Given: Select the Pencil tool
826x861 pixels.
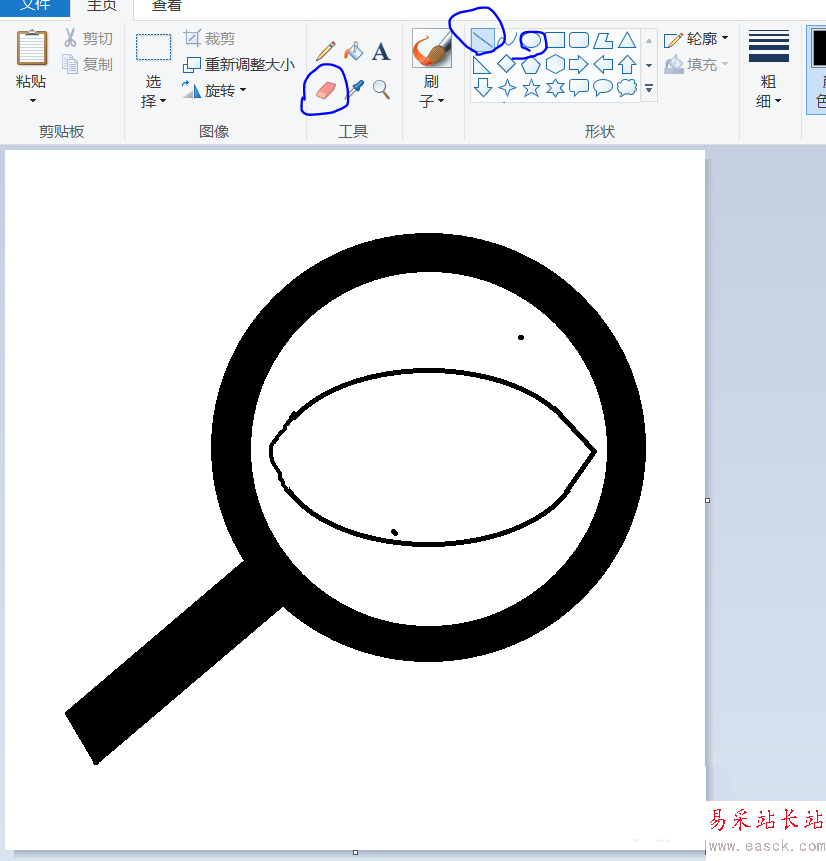Looking at the screenshot, I should pyautogui.click(x=326, y=51).
